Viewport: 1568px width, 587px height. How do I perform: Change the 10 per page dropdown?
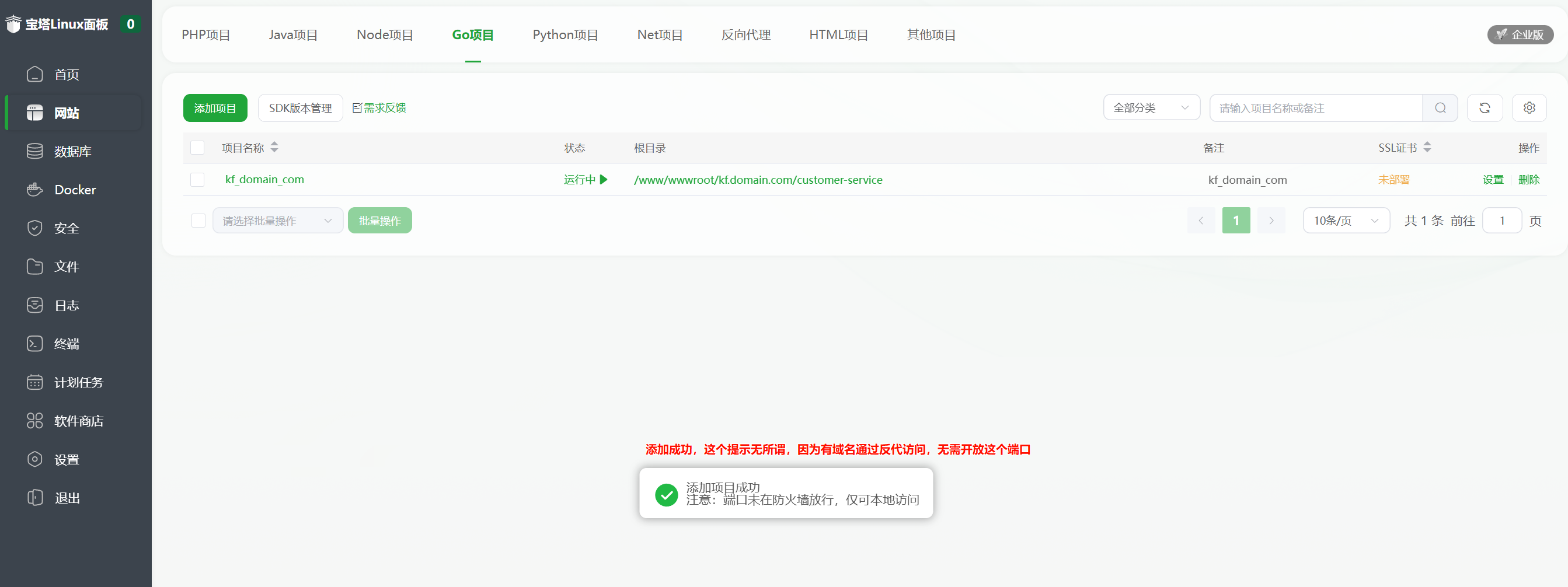point(1345,221)
